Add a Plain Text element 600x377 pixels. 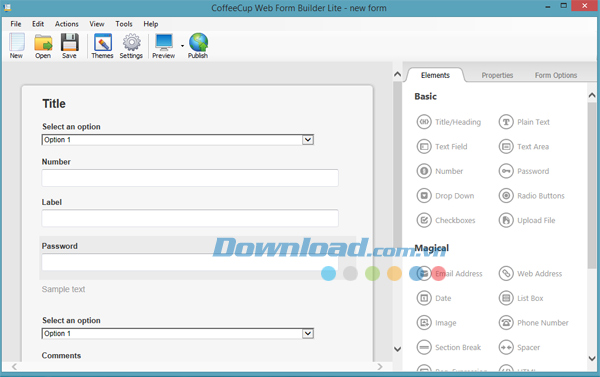524,122
